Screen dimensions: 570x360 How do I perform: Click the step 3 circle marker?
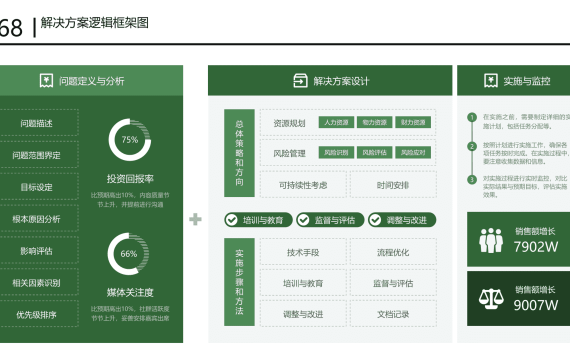tap(472, 179)
